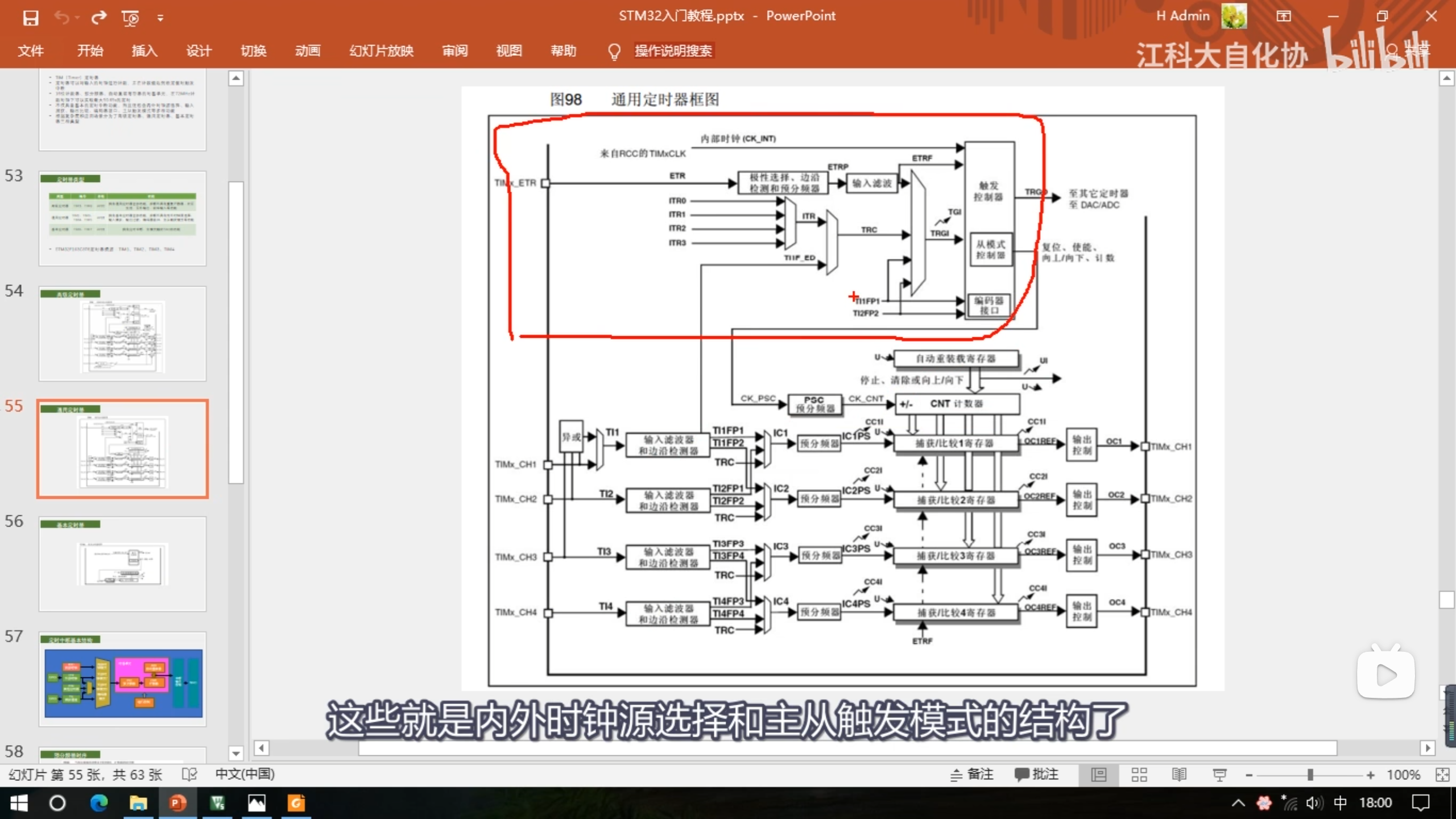Select slide 57 thumbnail
This screenshot has width=1456, height=819.
[123, 679]
